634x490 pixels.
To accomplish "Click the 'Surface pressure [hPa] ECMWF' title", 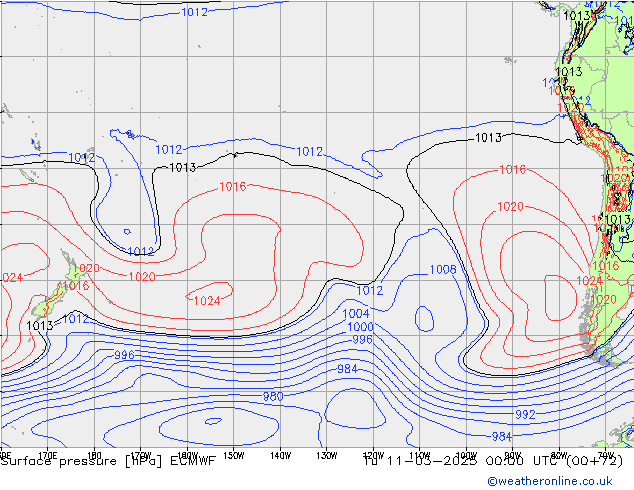I will pyautogui.click(x=108, y=461).
